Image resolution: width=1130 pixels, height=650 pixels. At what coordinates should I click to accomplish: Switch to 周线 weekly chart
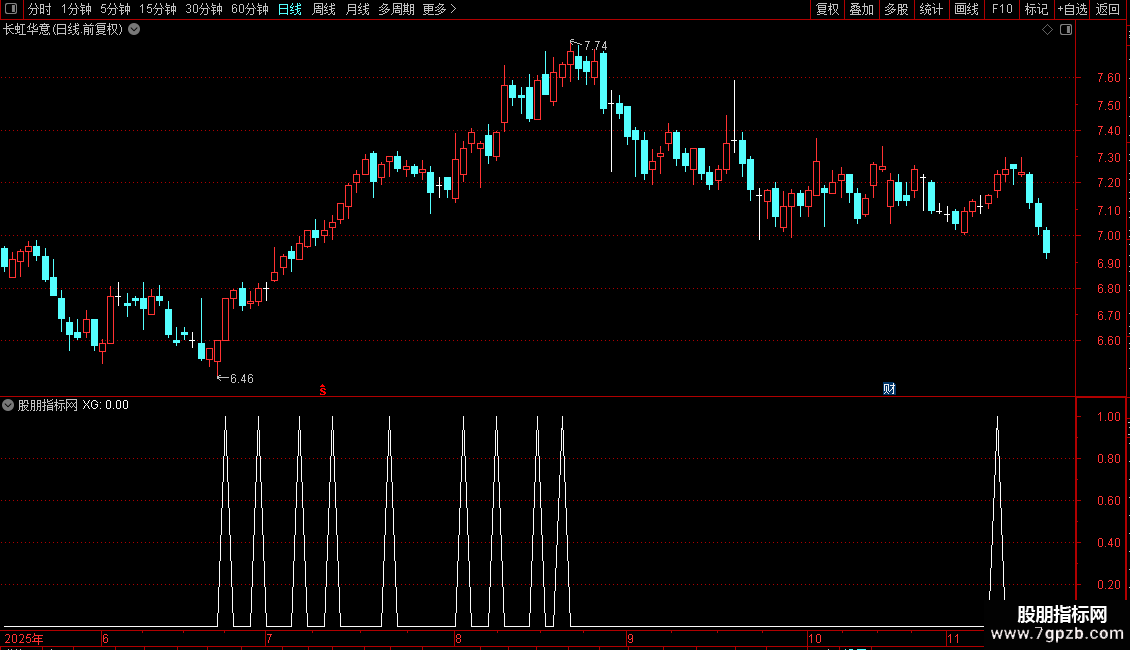coord(324,9)
